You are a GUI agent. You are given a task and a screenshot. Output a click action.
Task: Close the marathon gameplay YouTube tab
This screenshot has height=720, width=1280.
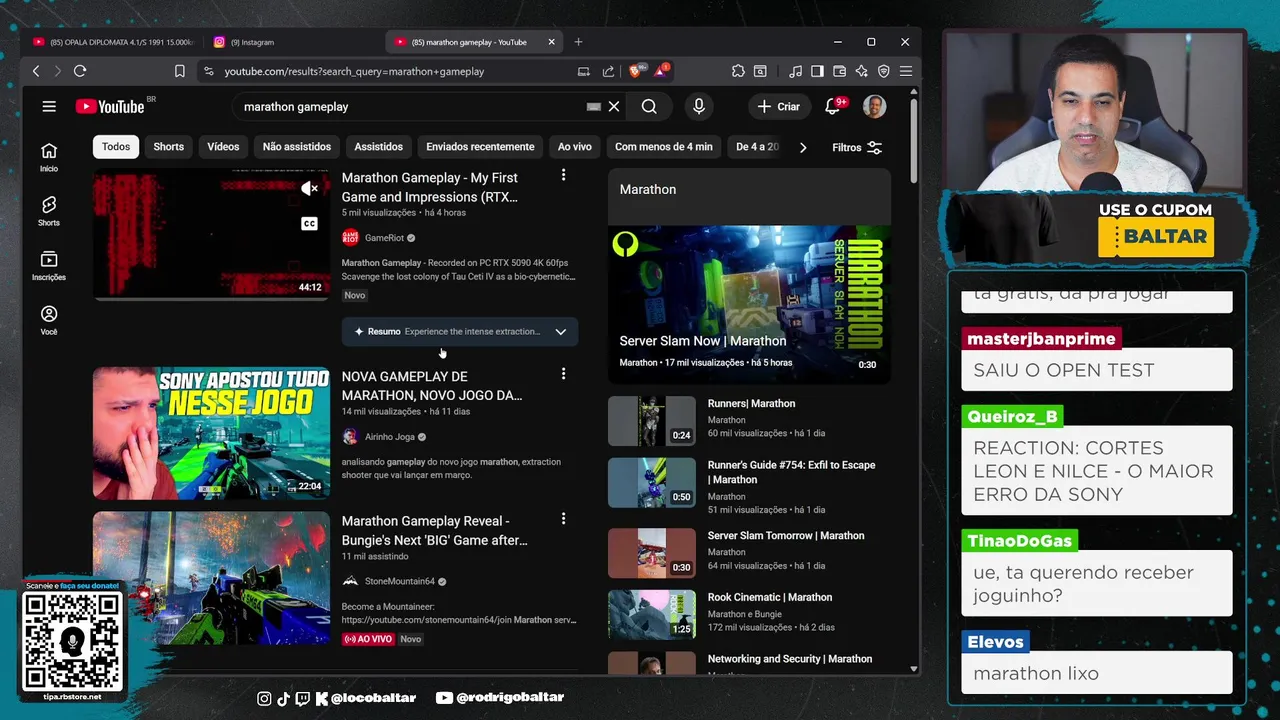tap(551, 42)
